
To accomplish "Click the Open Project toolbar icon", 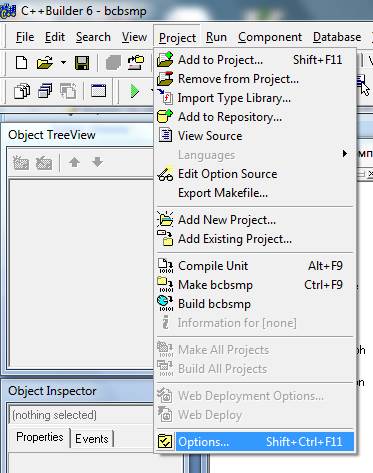I will pyautogui.click(x=136, y=63).
